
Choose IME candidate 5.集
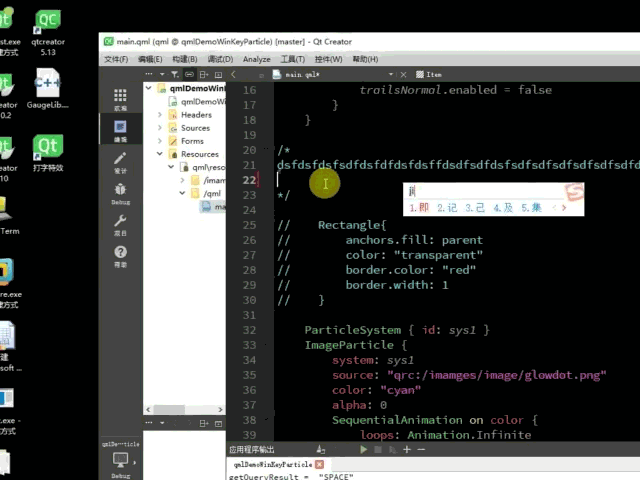pyautogui.click(x=531, y=208)
